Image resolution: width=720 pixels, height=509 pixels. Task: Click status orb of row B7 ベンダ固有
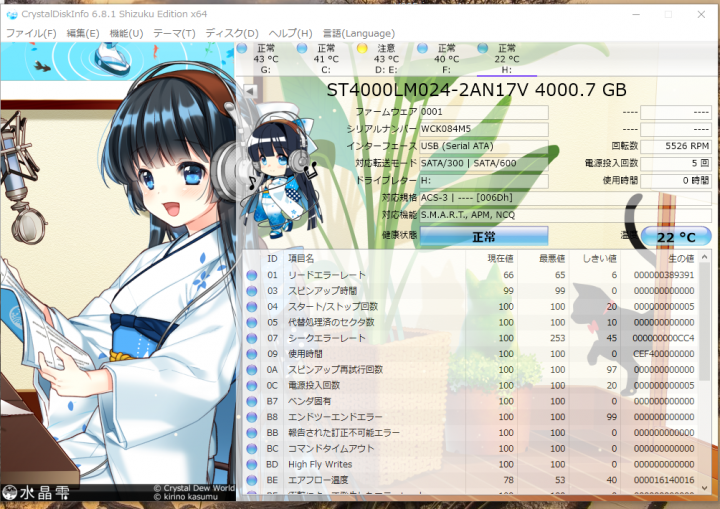pos(252,402)
